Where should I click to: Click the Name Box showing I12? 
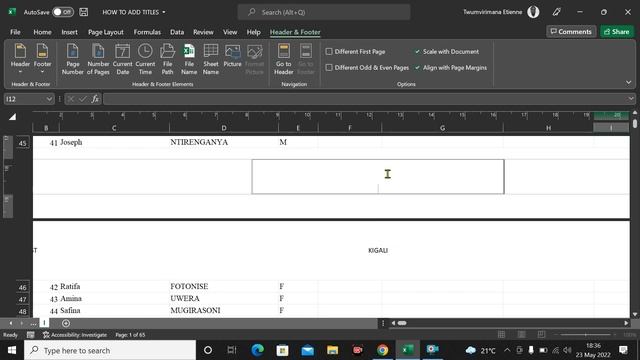click(x=24, y=99)
